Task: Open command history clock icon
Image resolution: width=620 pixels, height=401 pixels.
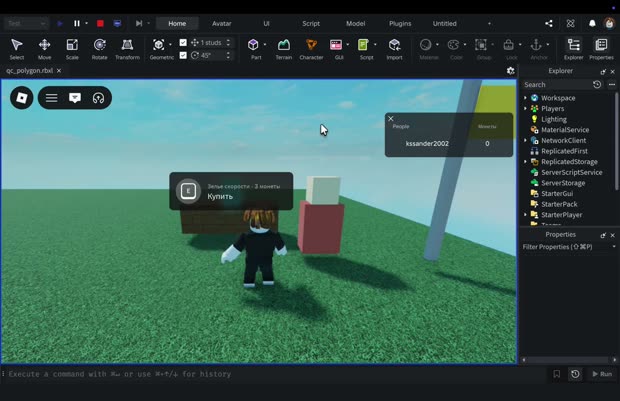Action: point(575,374)
